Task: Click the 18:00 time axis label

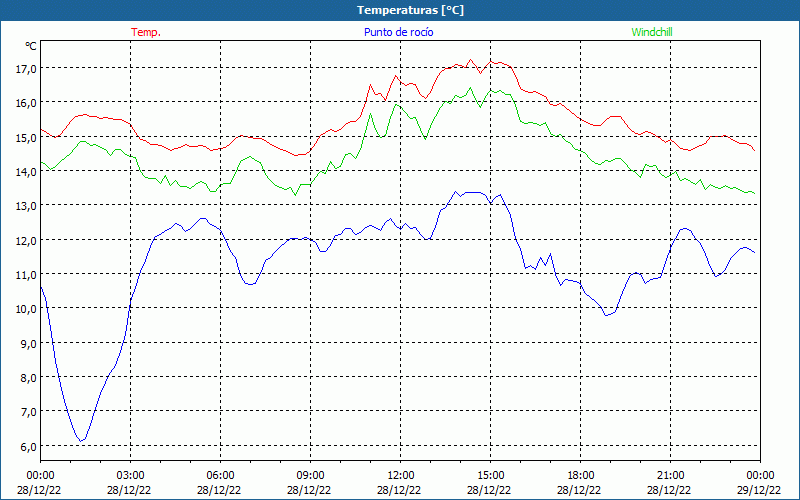Action: pyautogui.click(x=581, y=476)
